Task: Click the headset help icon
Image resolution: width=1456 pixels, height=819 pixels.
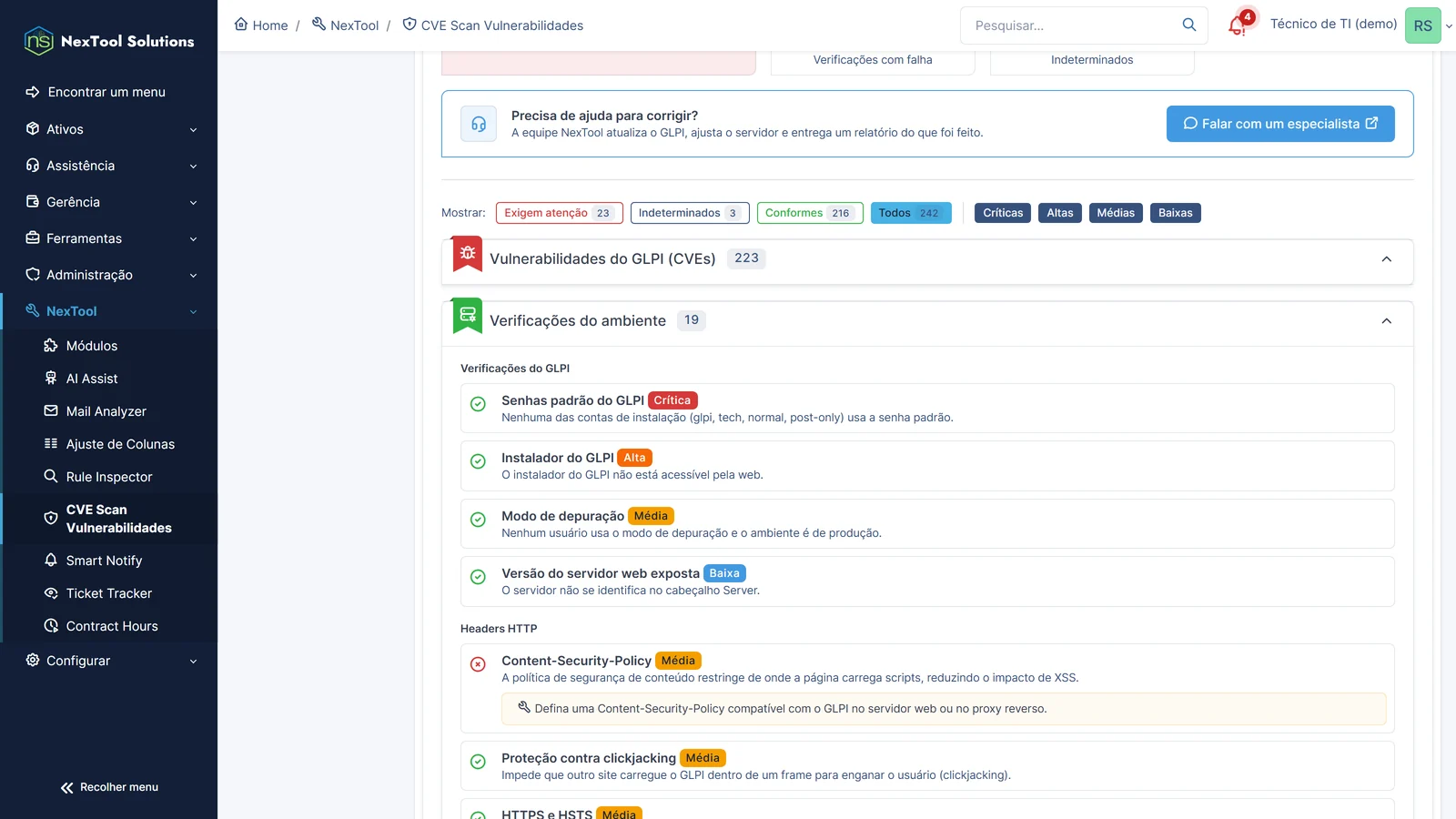Action: point(479,124)
